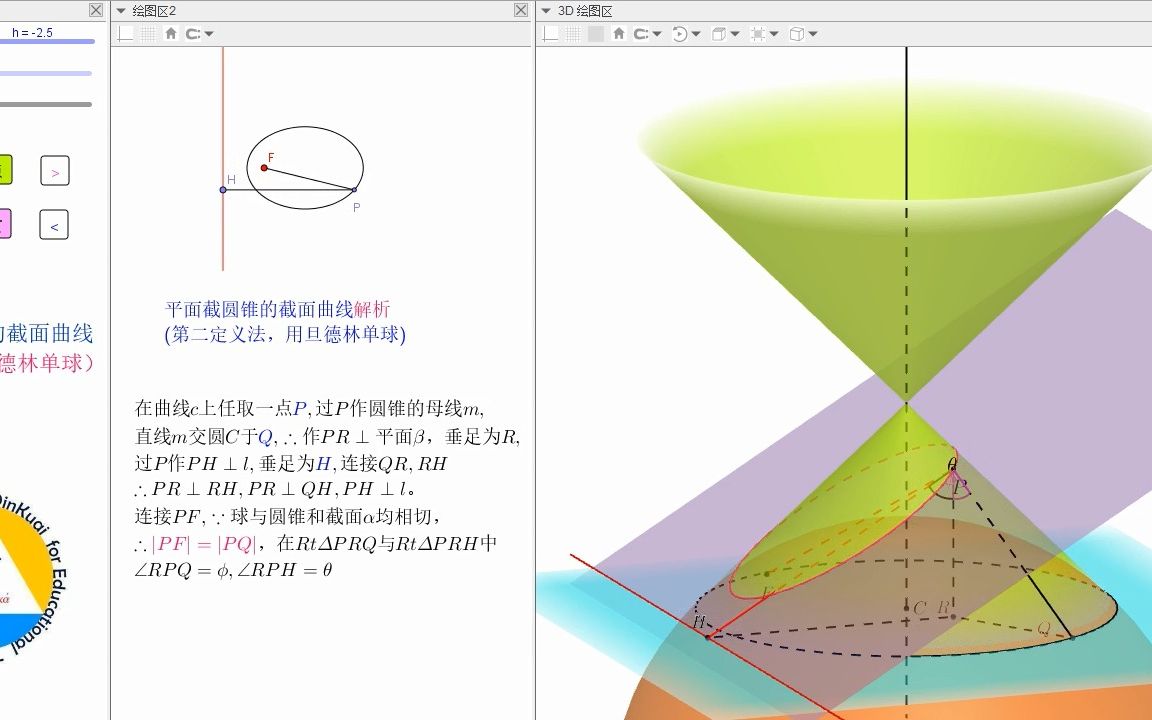Screen dimensions: 1152x720
Task: Toggle the grid in the 3D view toolbar
Action: [x=574, y=33]
